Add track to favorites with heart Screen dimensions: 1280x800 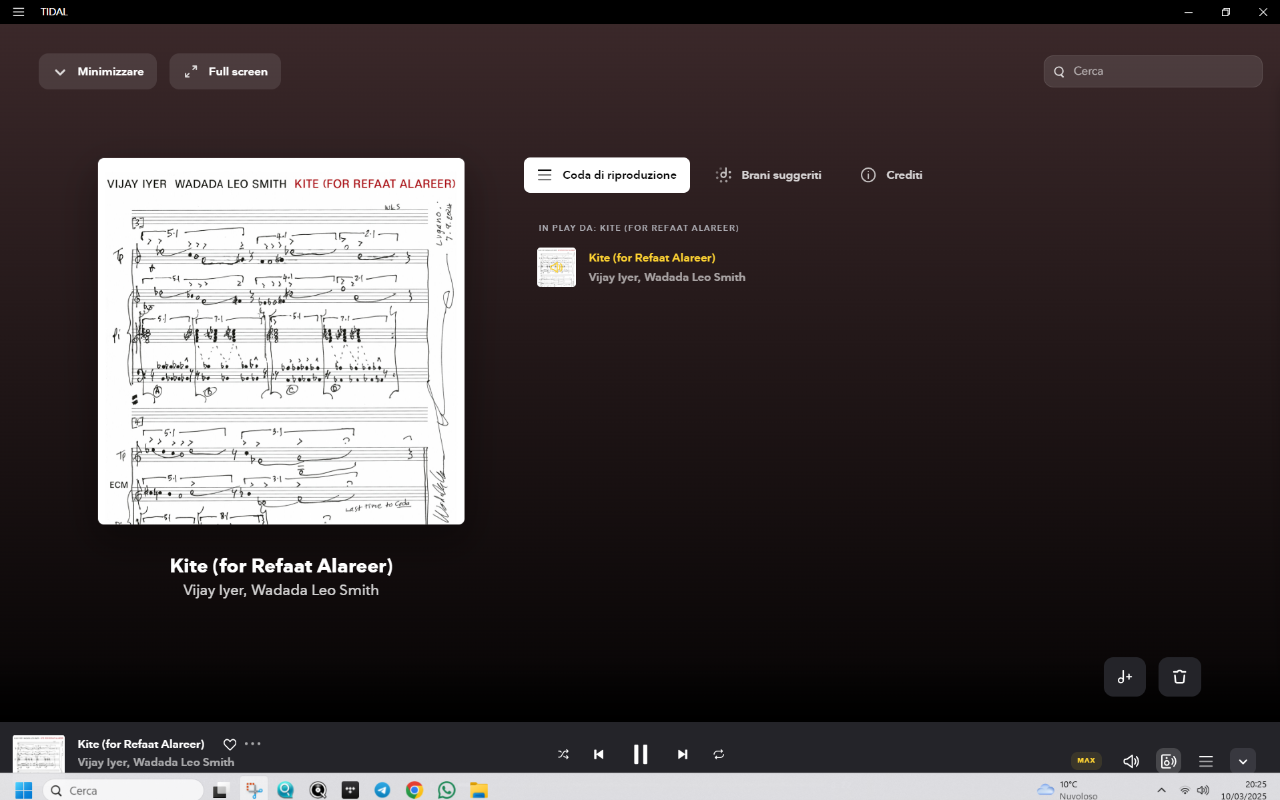[x=229, y=744]
